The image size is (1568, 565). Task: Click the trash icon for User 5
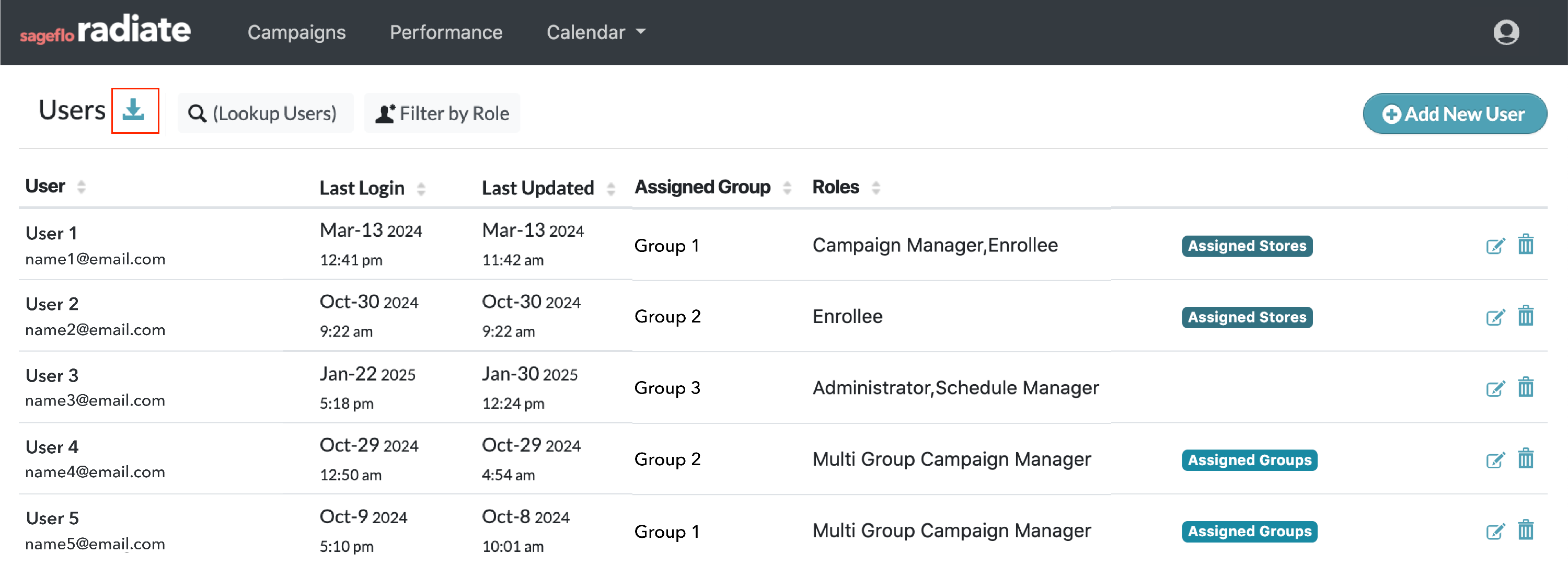coord(1525,531)
